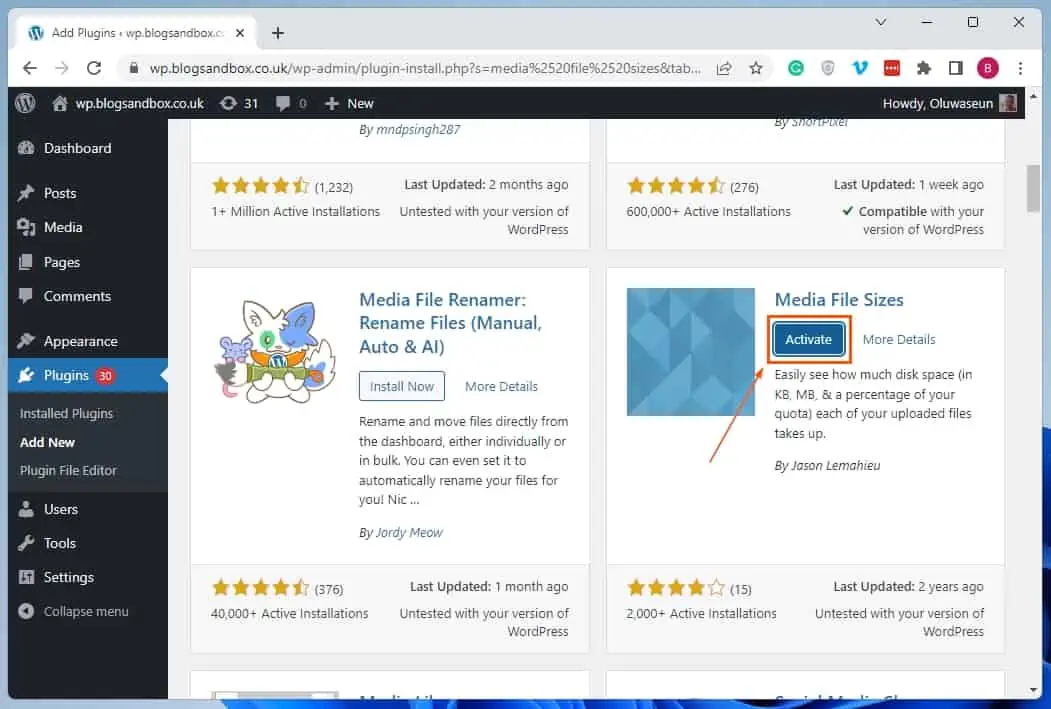Click the text '600,000+ Active Installations'

(x=708, y=211)
